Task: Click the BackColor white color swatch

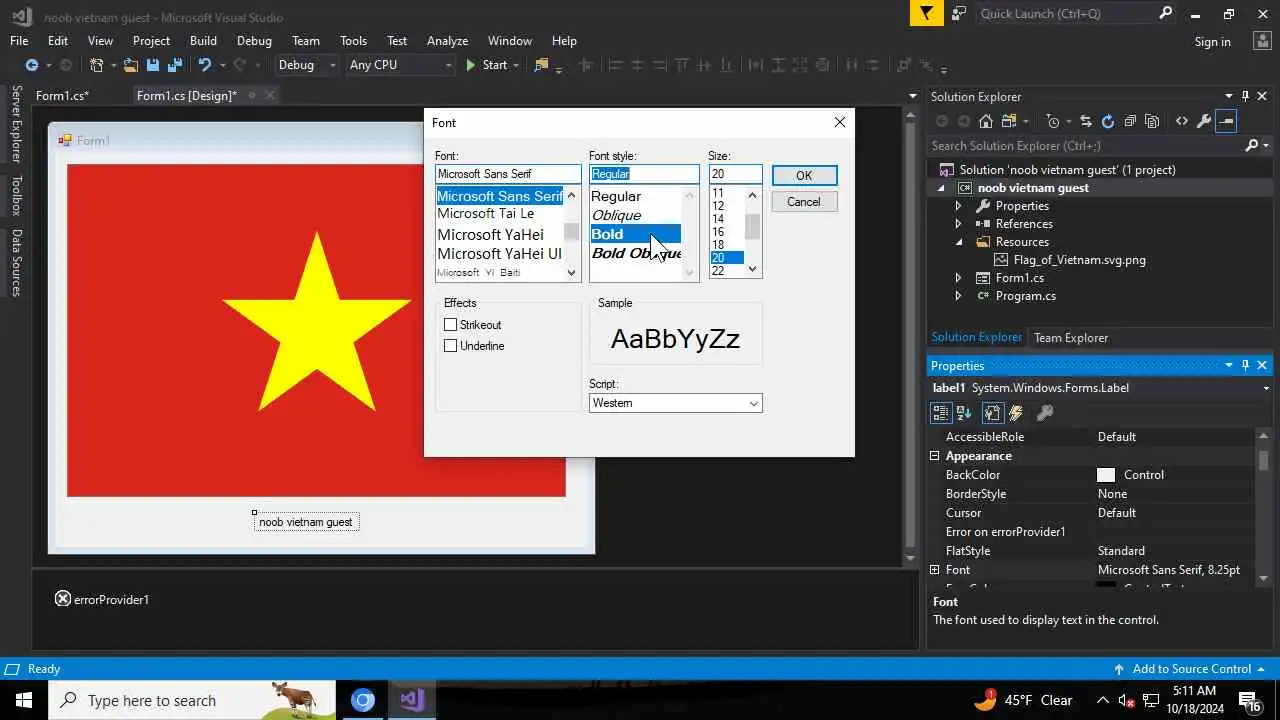Action: (1106, 475)
